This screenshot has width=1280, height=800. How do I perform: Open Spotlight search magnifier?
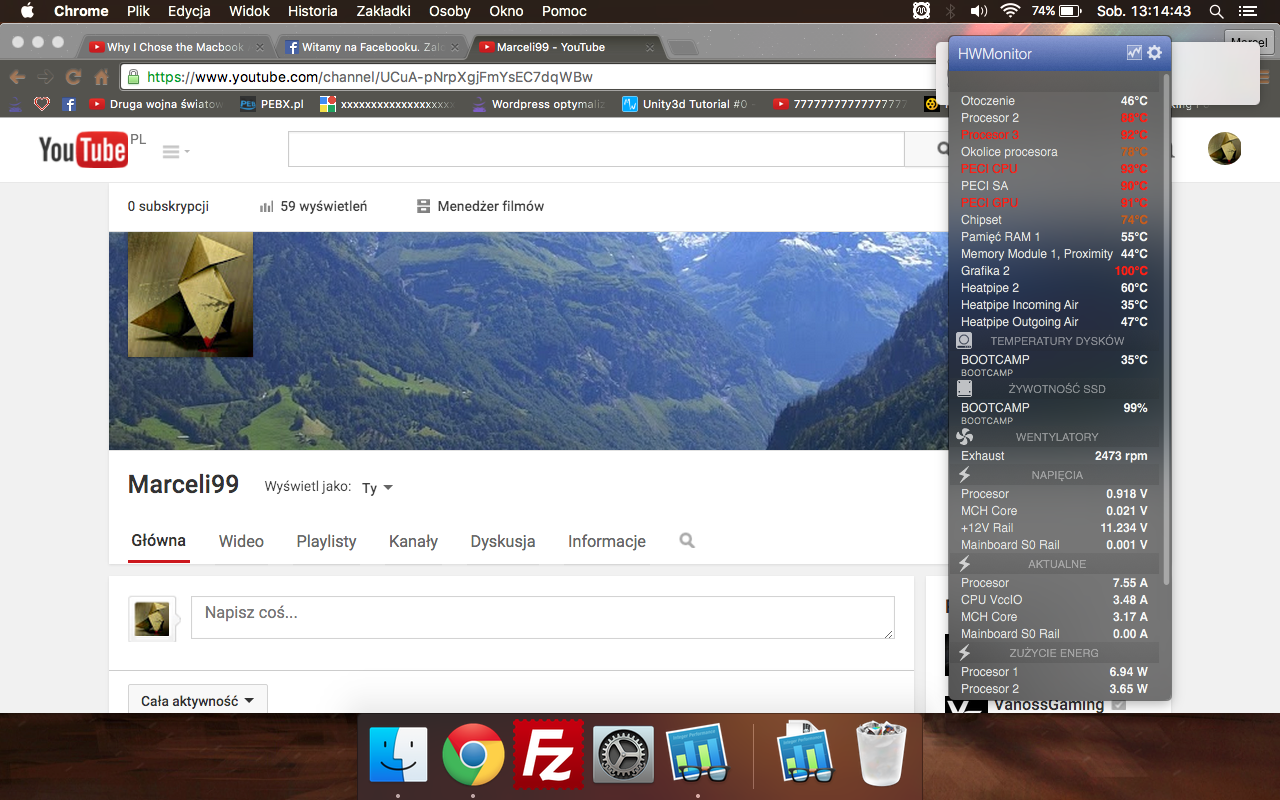(1217, 11)
